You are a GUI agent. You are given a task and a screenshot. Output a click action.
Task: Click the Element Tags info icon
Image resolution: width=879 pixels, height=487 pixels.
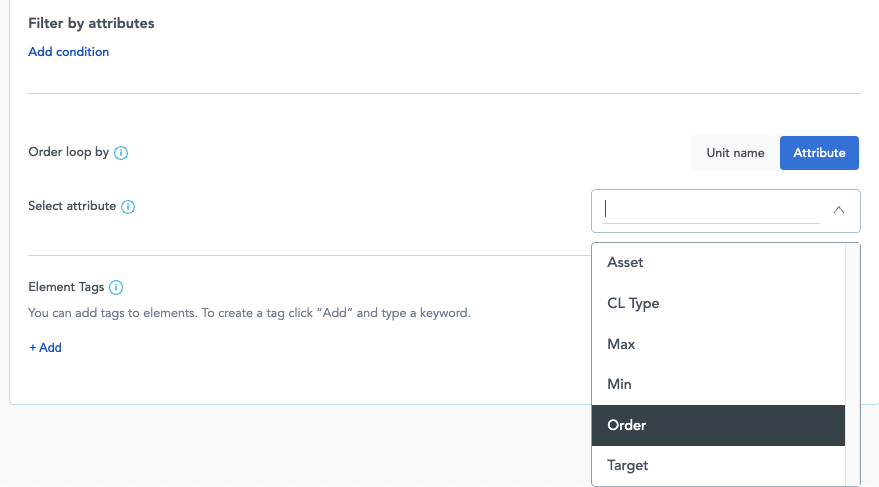pyautogui.click(x=116, y=287)
